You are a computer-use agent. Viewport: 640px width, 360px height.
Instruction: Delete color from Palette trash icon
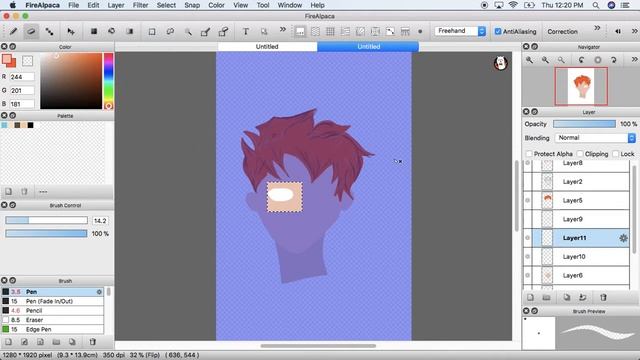coord(24,191)
